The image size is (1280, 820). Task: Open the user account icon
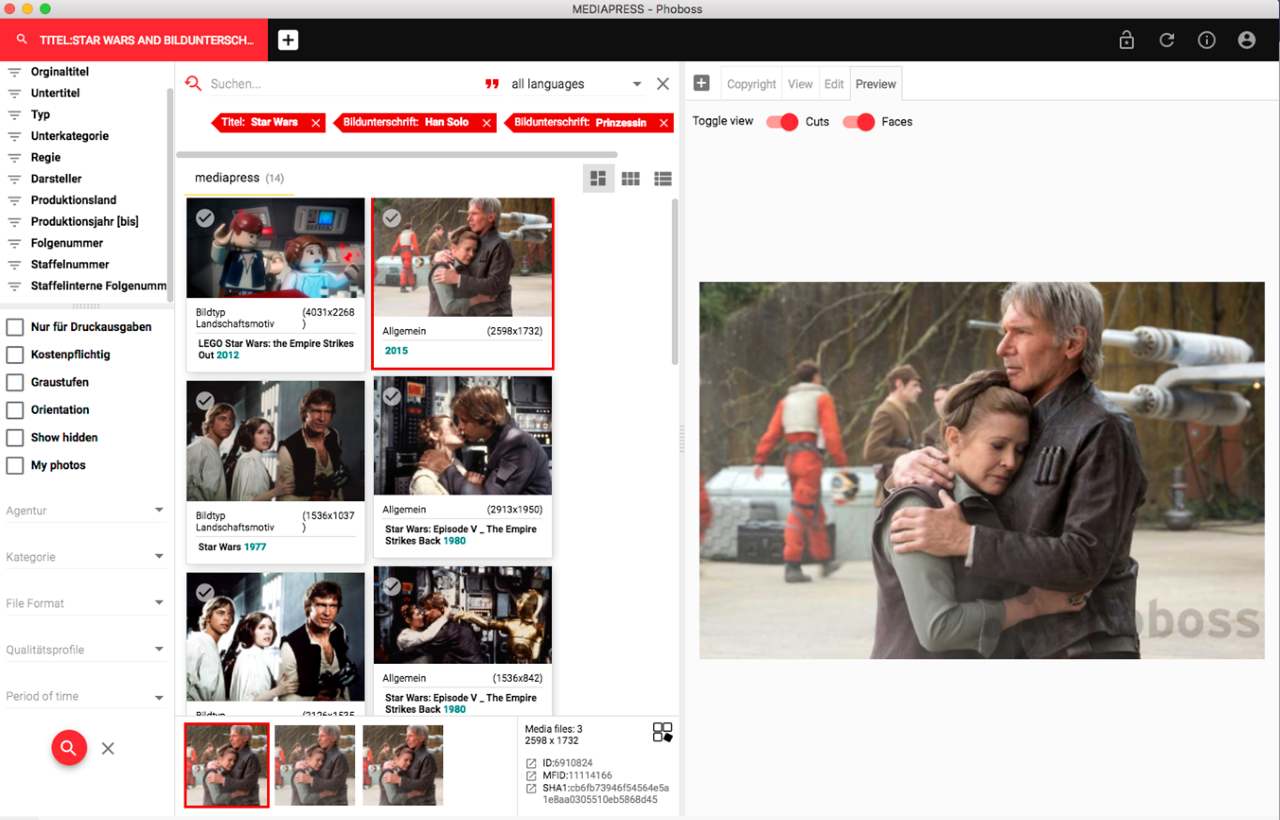tap(1246, 41)
